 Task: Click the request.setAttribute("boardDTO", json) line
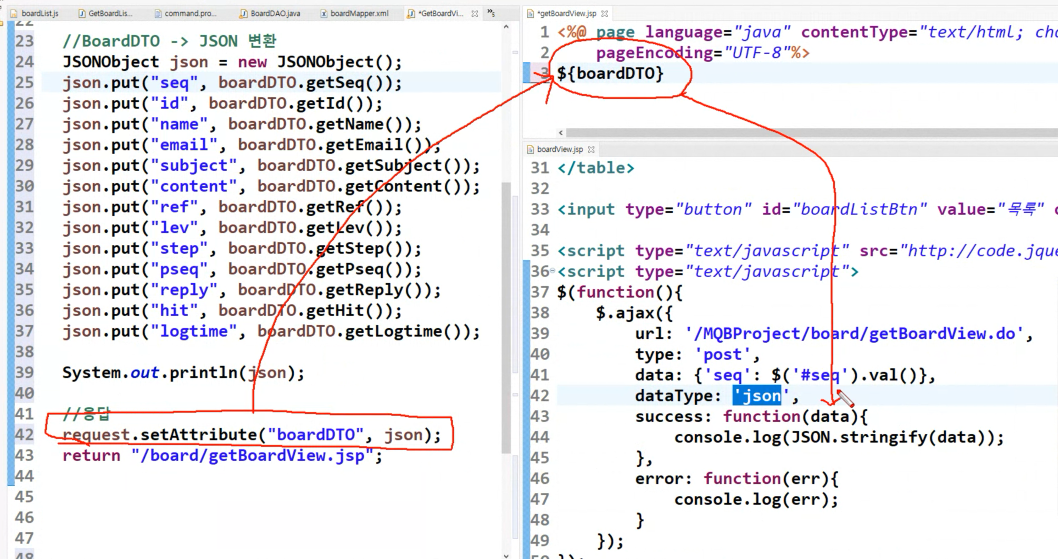[251, 435]
